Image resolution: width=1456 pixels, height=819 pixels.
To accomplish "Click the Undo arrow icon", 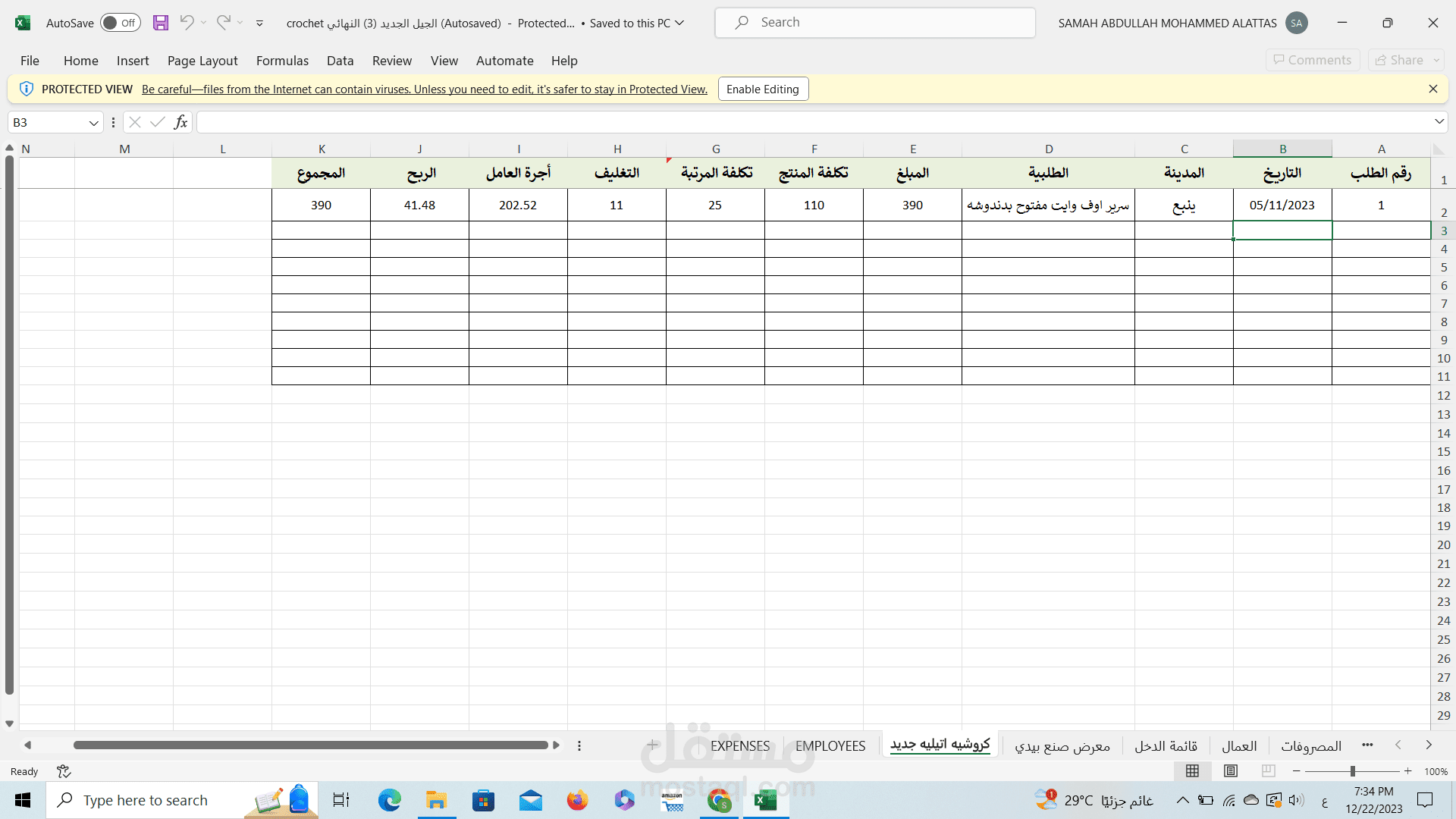I will coord(187,23).
